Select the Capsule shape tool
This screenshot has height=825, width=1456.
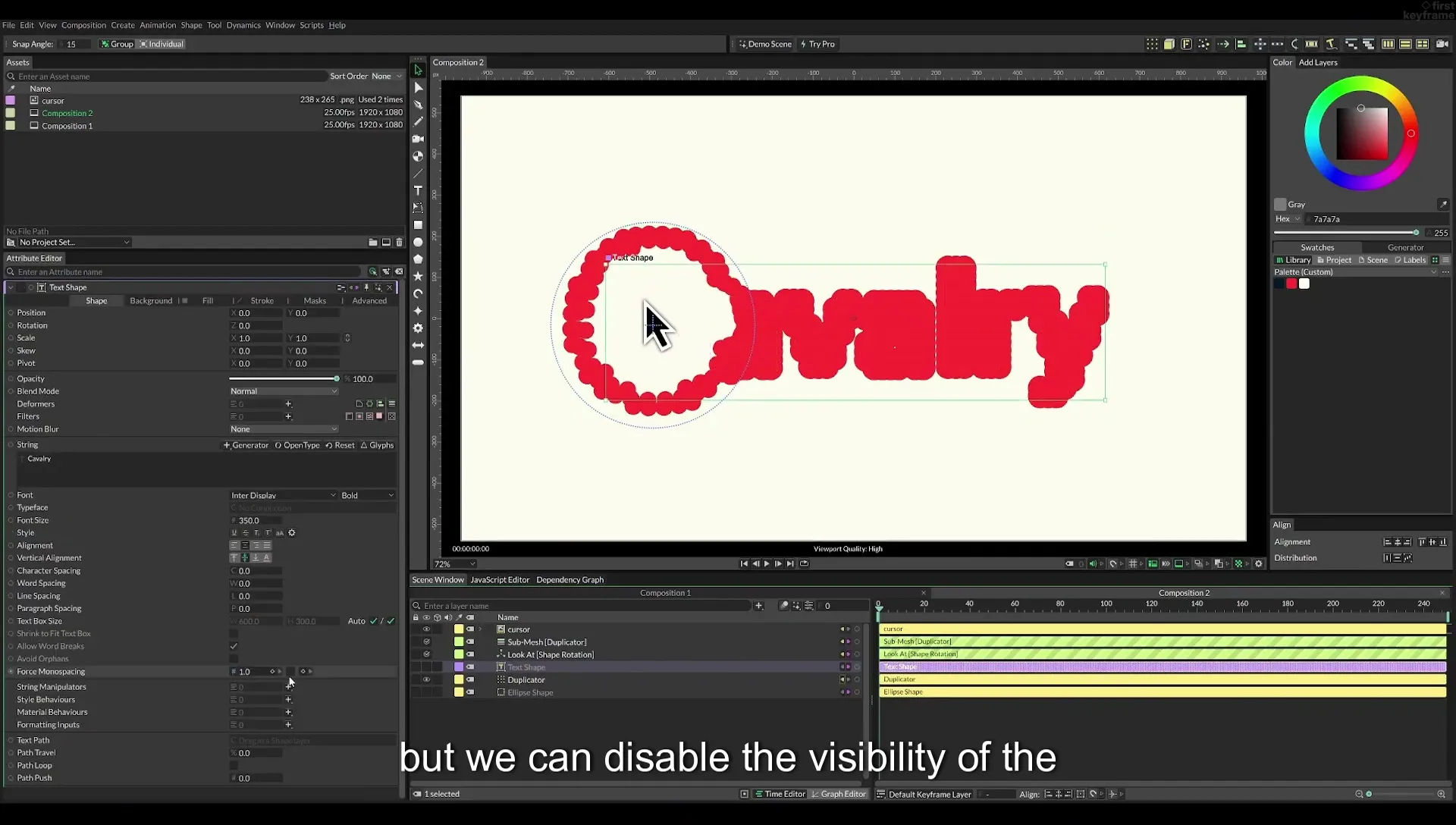pyautogui.click(x=418, y=362)
